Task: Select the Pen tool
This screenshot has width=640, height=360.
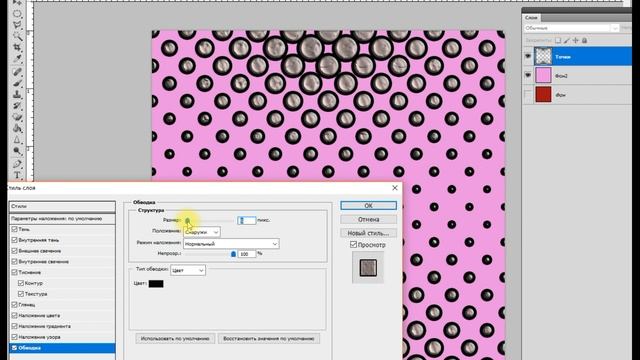Action: tap(17, 164)
